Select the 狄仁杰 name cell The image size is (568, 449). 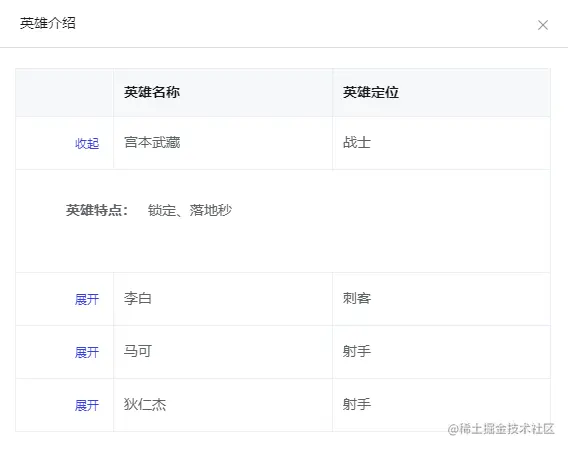223,405
